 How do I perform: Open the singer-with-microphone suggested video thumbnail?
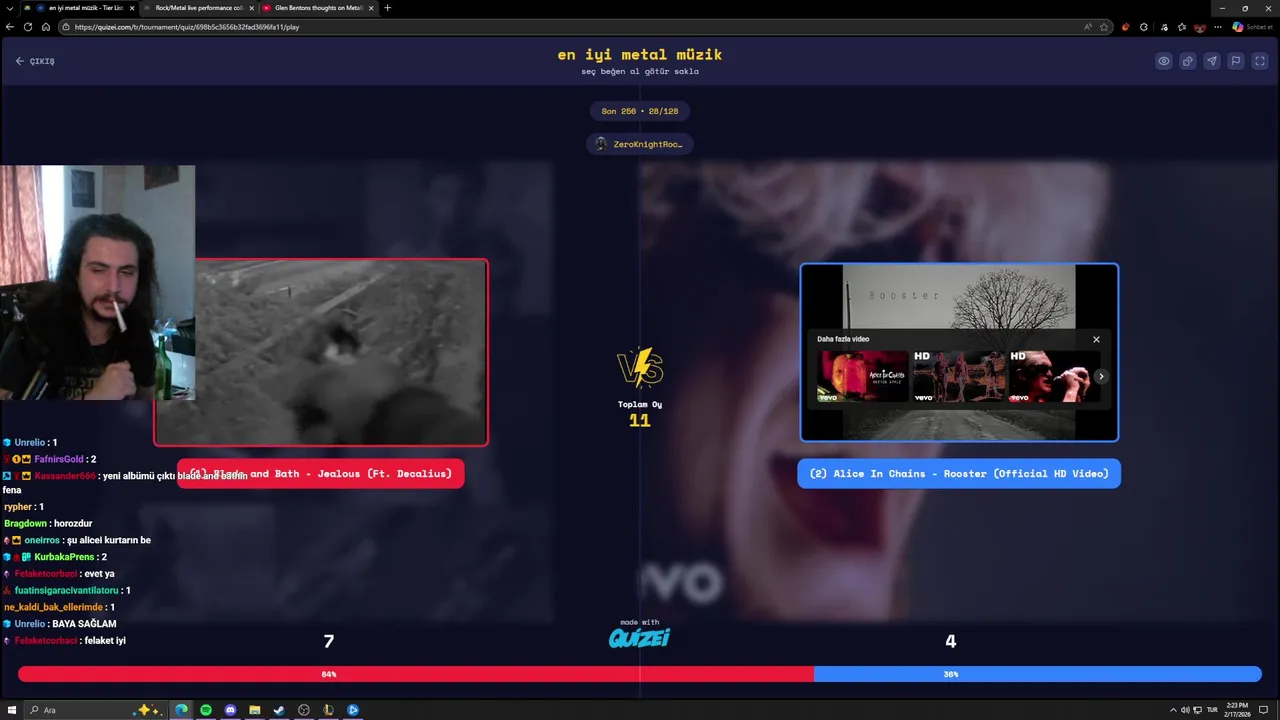tap(1053, 376)
